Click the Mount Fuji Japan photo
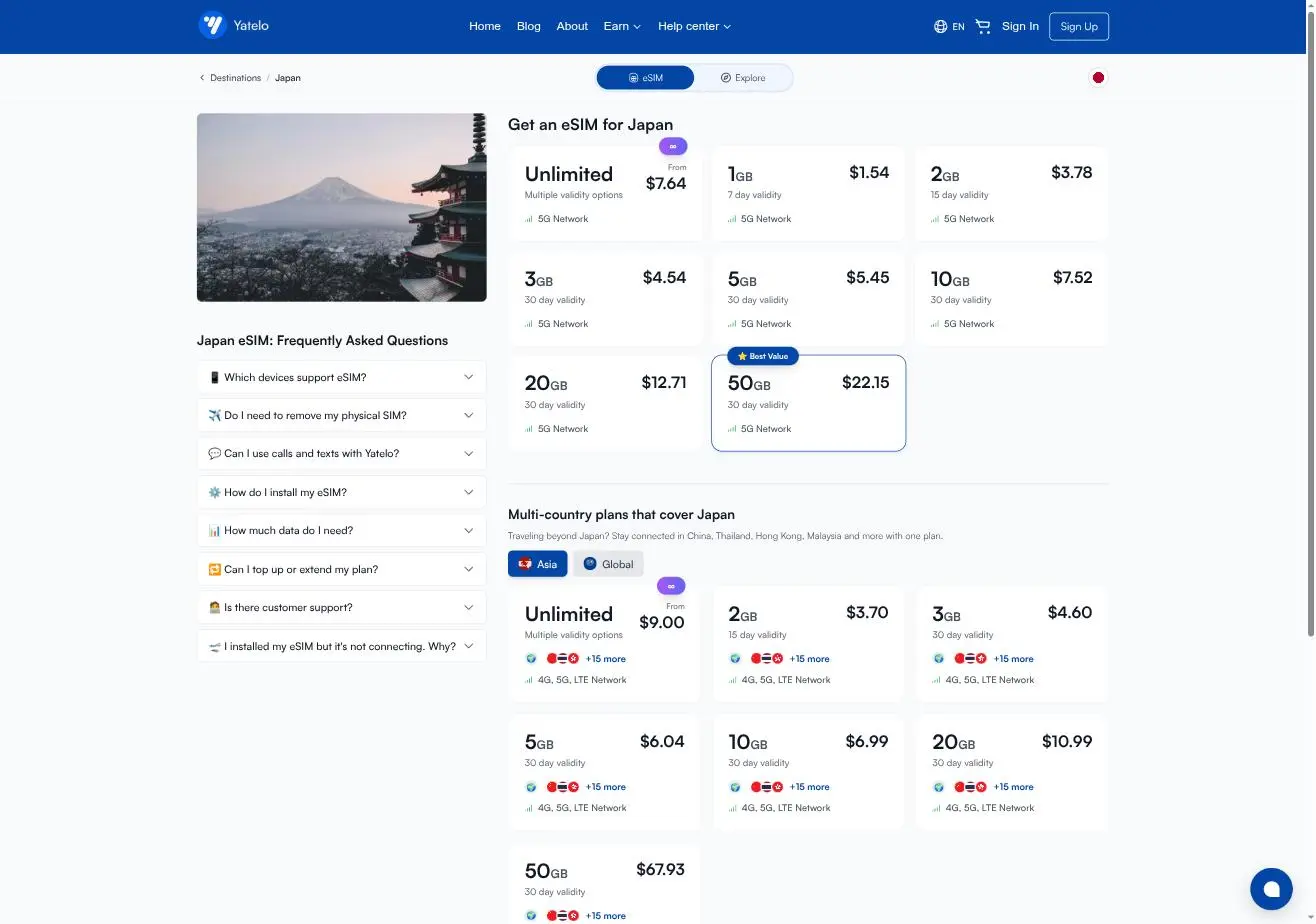This screenshot has width=1316, height=924. (341, 207)
